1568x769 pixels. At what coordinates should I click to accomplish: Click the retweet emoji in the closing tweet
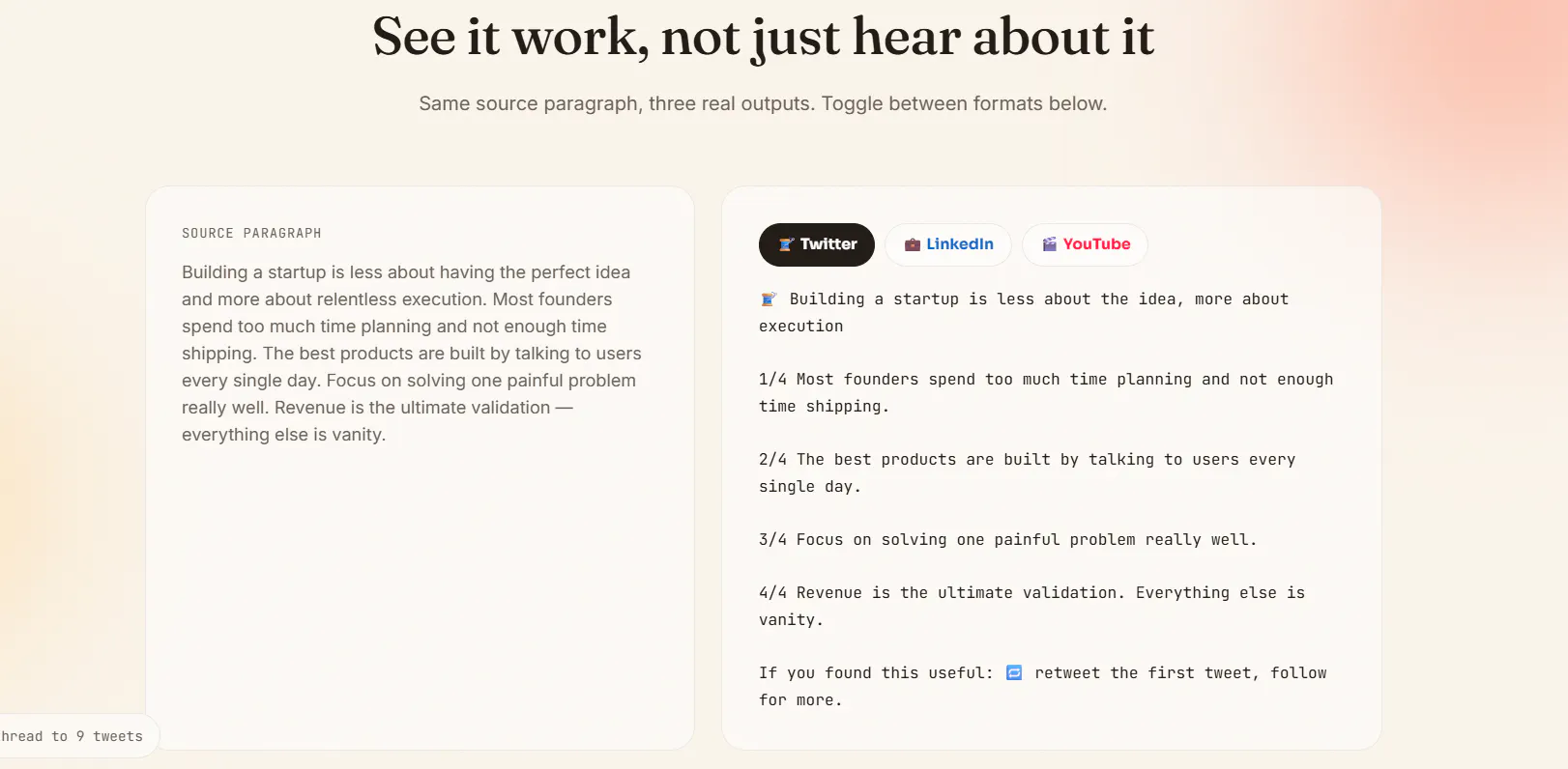tap(1014, 672)
